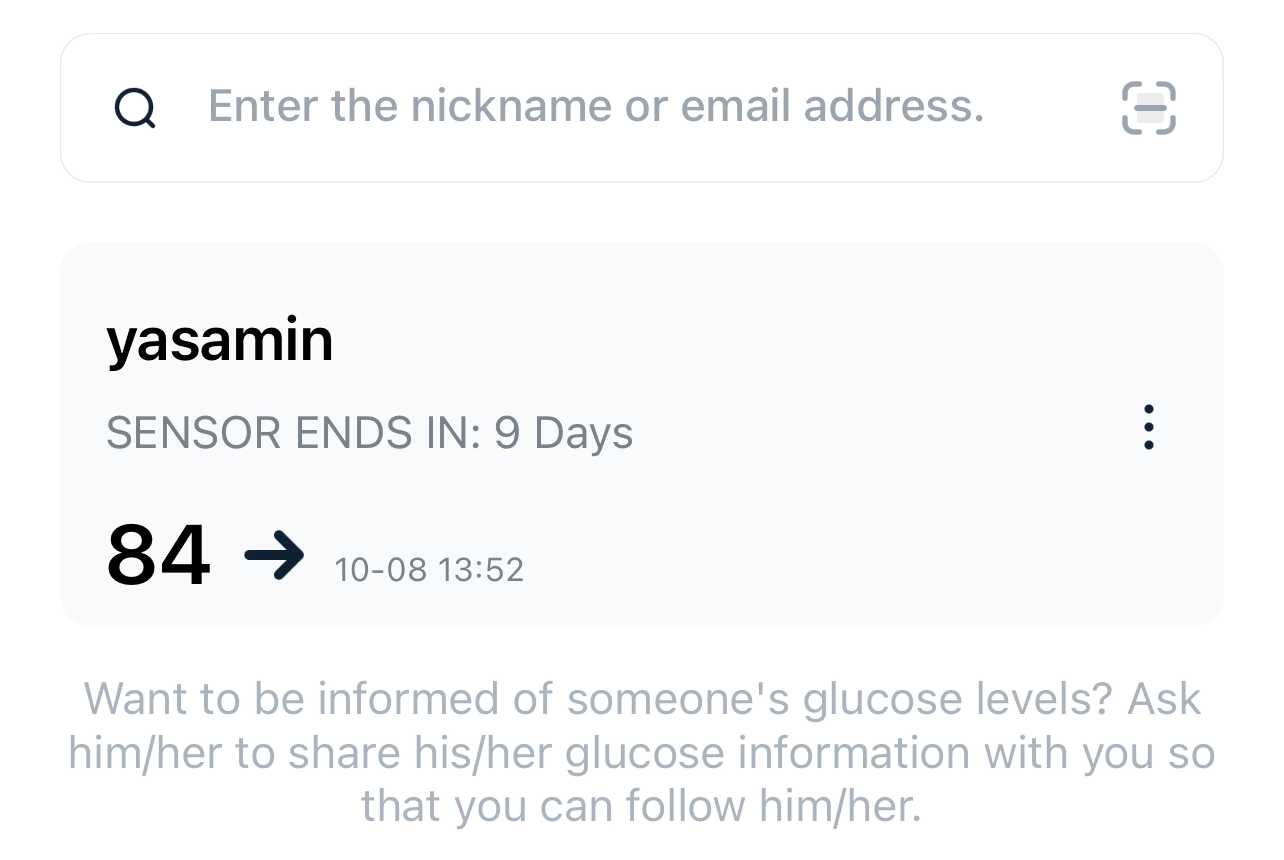The height and width of the screenshot is (860, 1284).
Task: Tap the scan code icon in search bar
Action: [1148, 108]
